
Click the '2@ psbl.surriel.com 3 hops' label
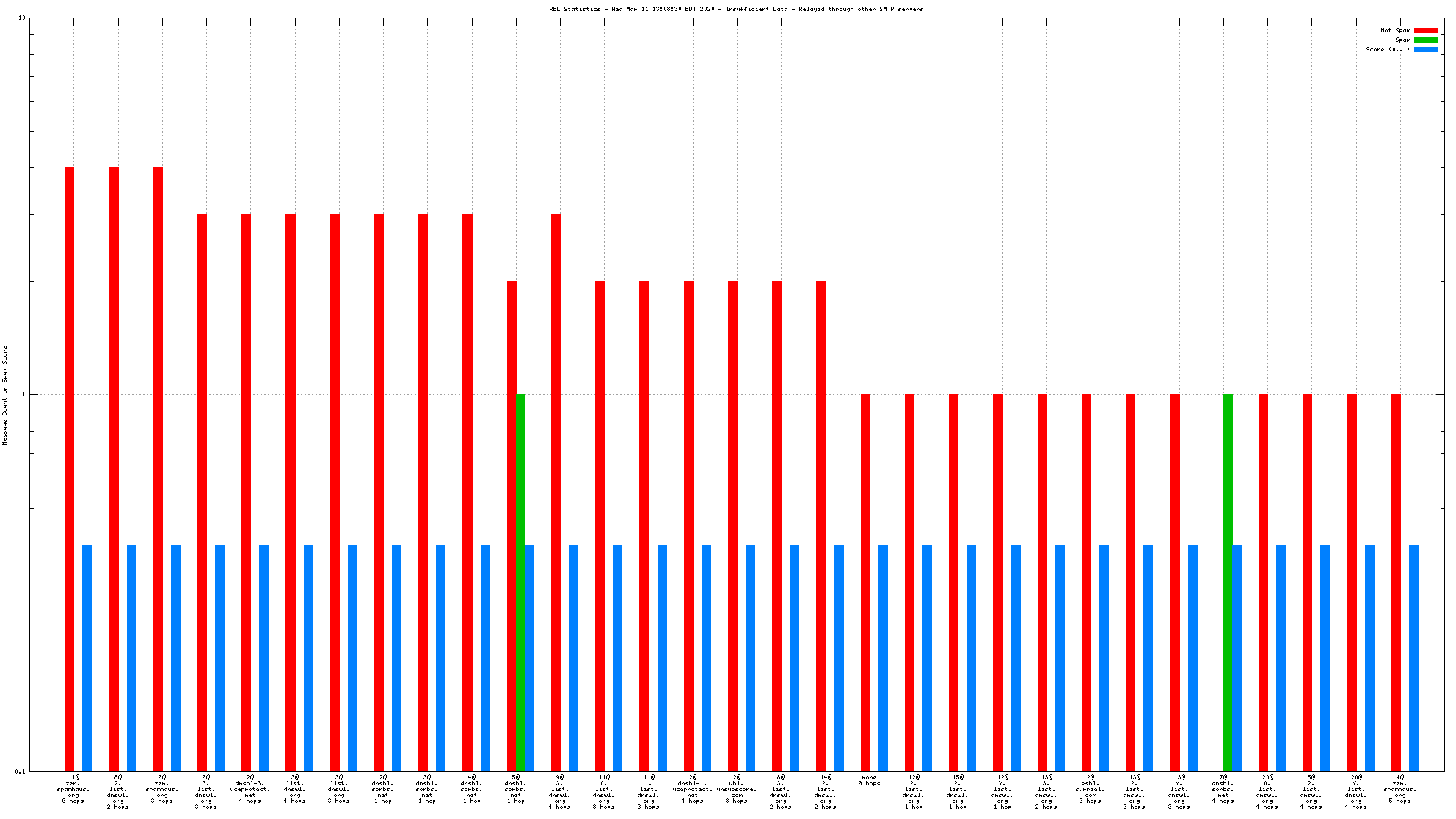click(1091, 789)
